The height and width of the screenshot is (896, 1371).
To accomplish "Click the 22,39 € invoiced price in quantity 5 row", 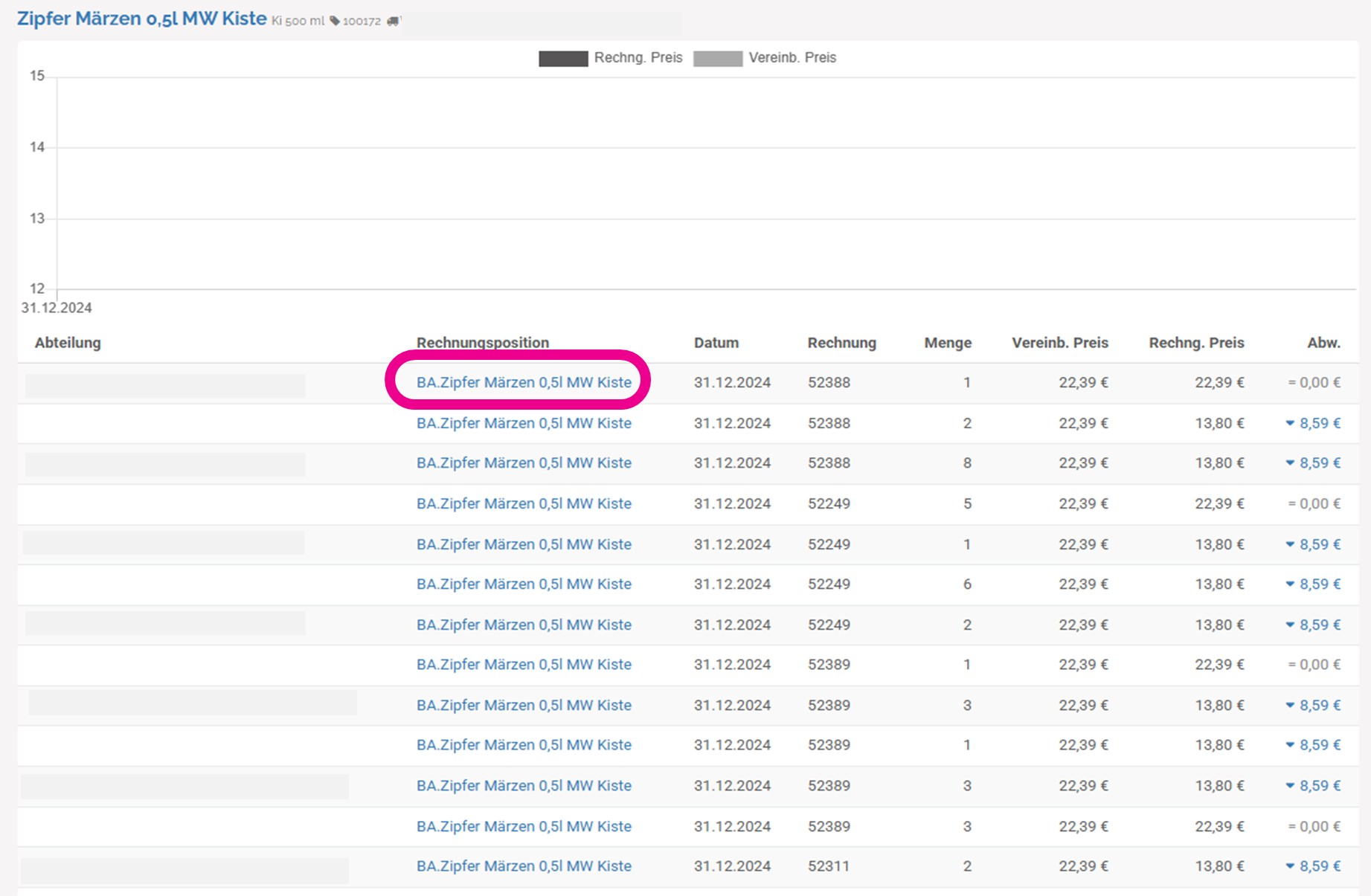I will tap(1219, 503).
